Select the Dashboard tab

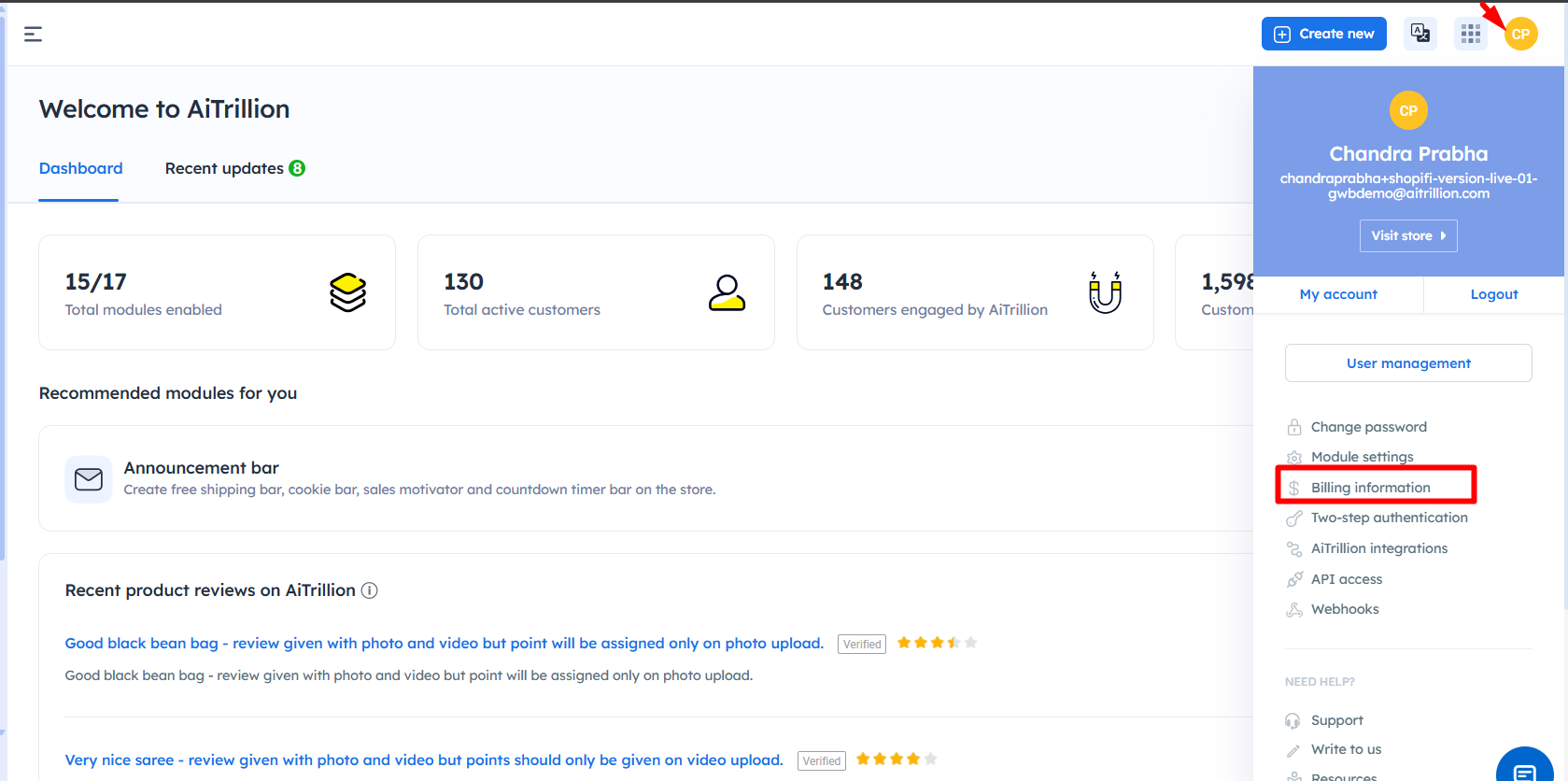[80, 168]
